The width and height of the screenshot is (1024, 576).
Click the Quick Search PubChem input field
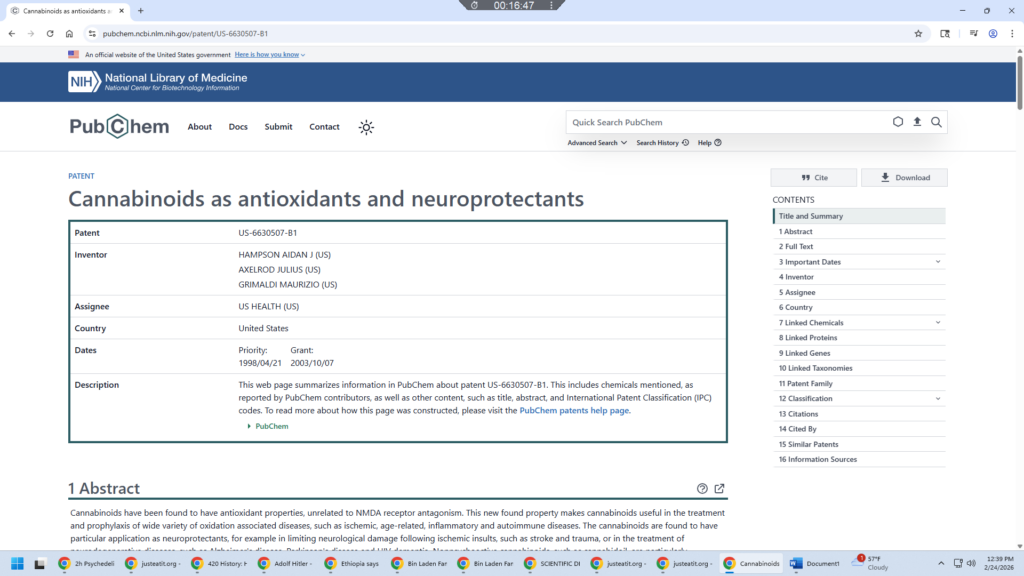[x=725, y=122]
